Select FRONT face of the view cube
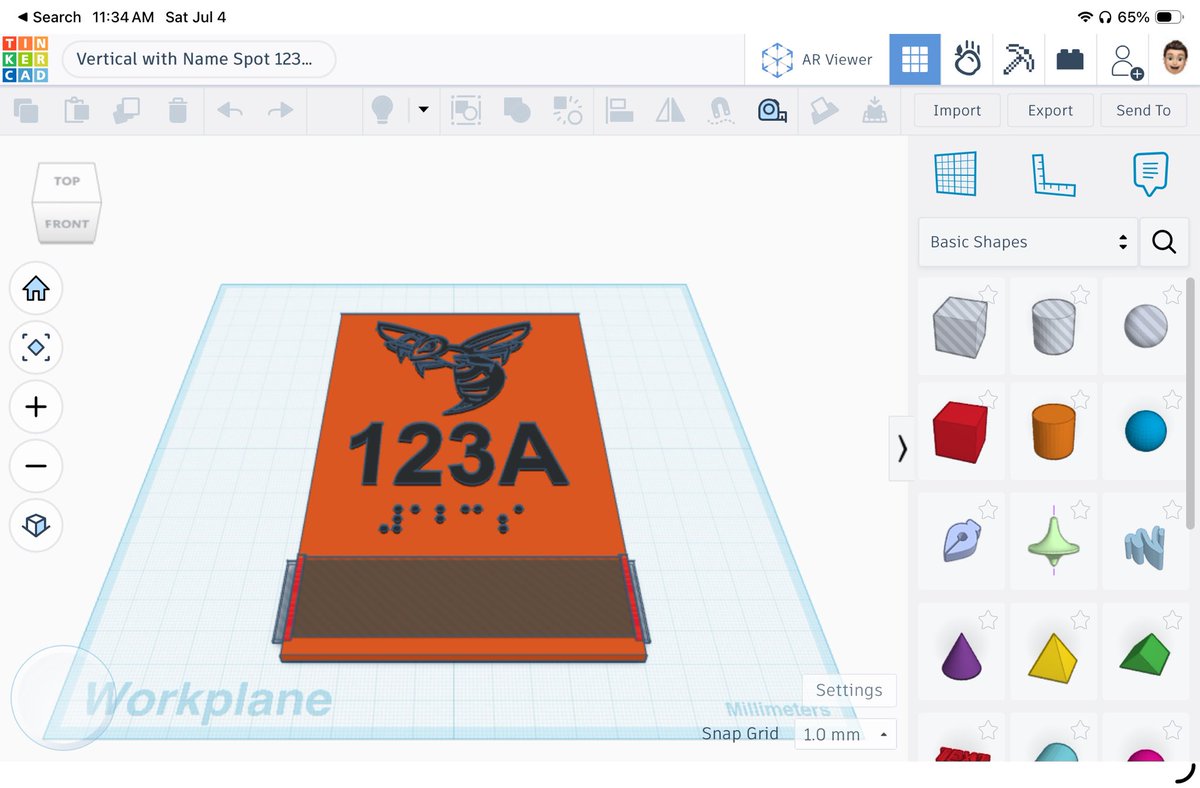 coord(67,224)
